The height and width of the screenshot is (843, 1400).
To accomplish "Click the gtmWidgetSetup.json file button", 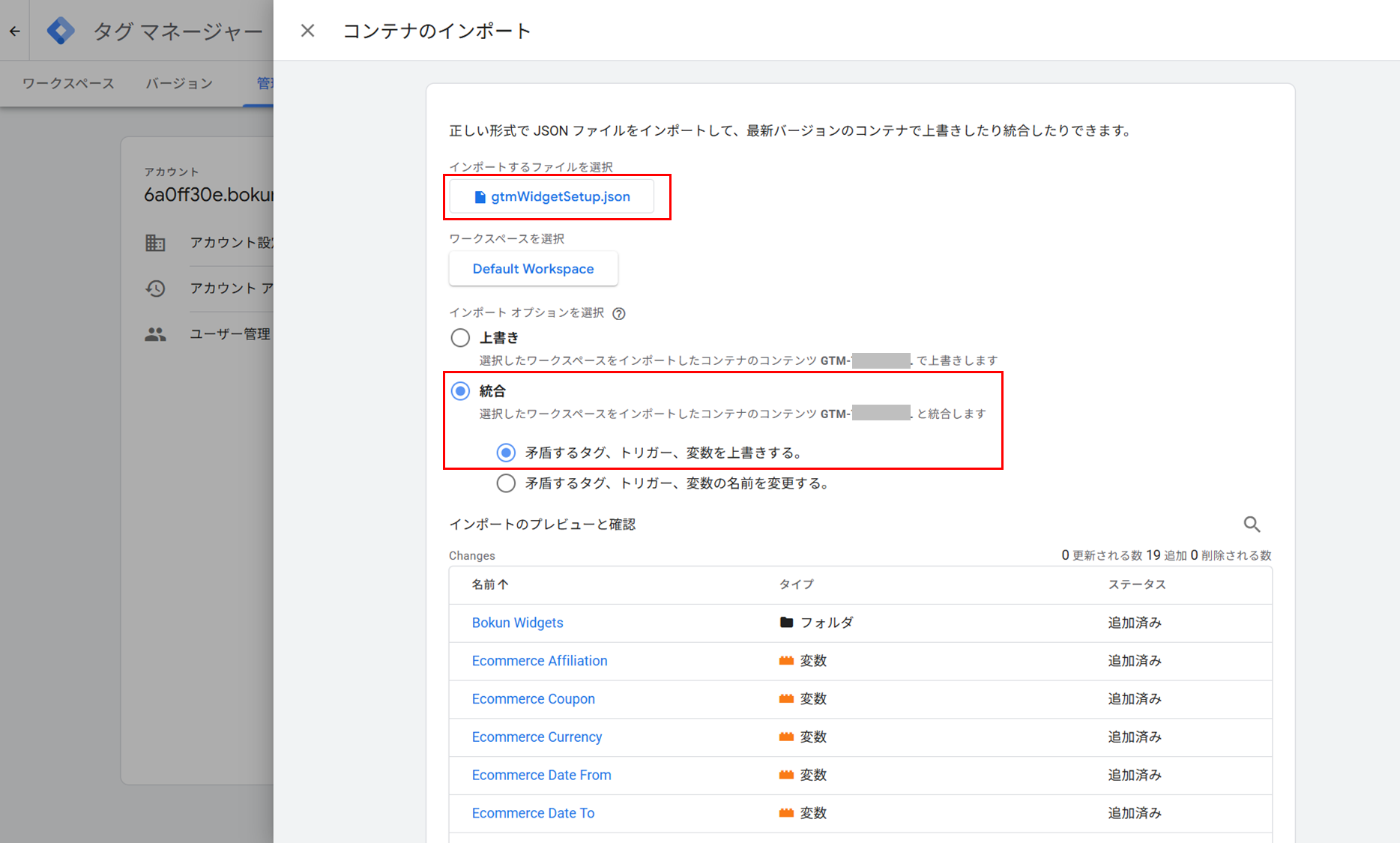I will 552,197.
